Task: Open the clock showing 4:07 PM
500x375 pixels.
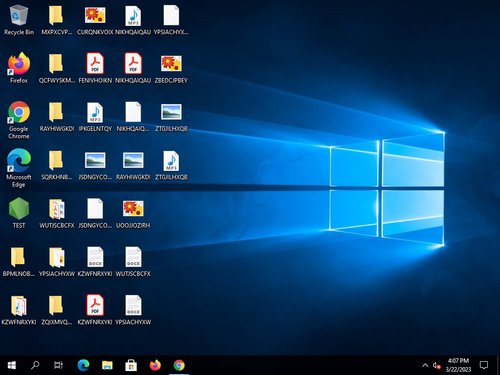Action: pos(458,365)
